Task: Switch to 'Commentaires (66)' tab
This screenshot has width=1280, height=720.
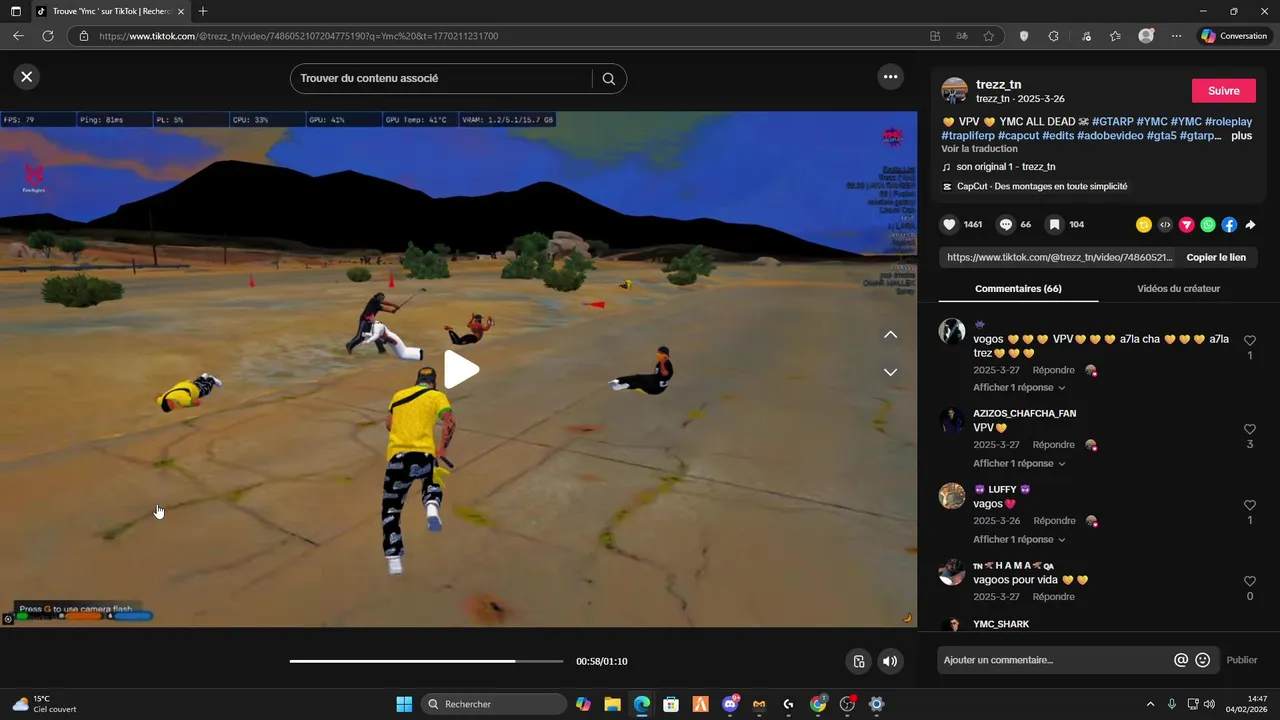Action: click(x=1018, y=289)
